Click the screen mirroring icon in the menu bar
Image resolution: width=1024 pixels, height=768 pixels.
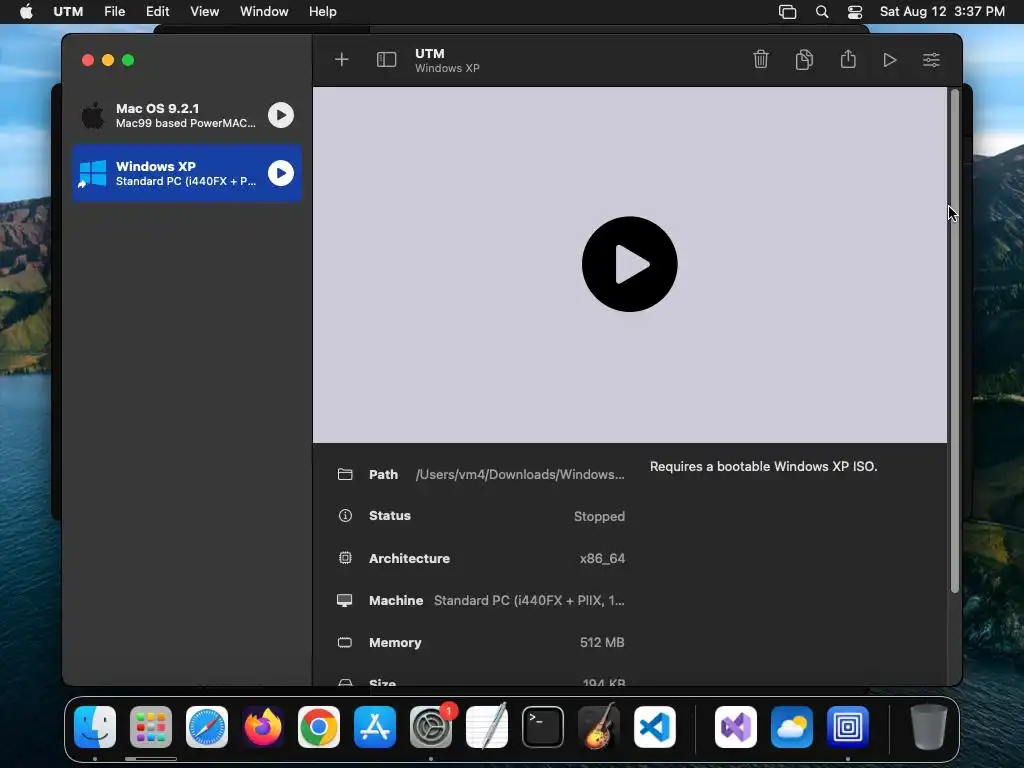pyautogui.click(x=788, y=12)
